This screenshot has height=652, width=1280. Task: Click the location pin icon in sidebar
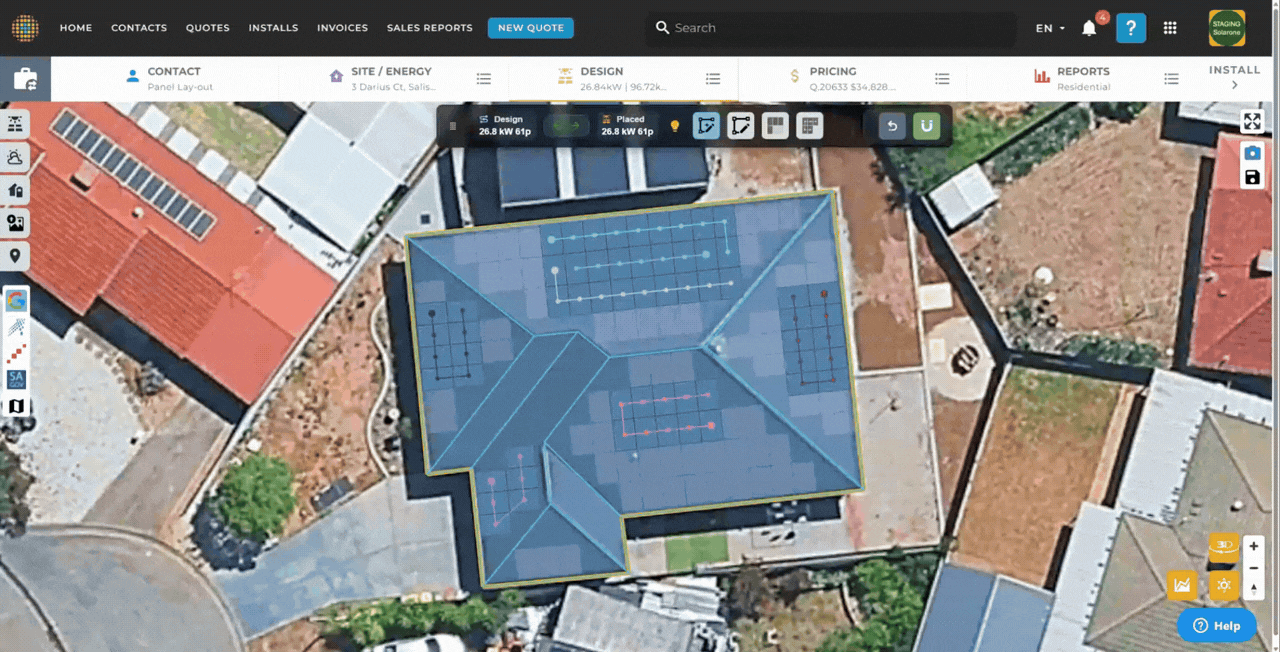(x=16, y=256)
